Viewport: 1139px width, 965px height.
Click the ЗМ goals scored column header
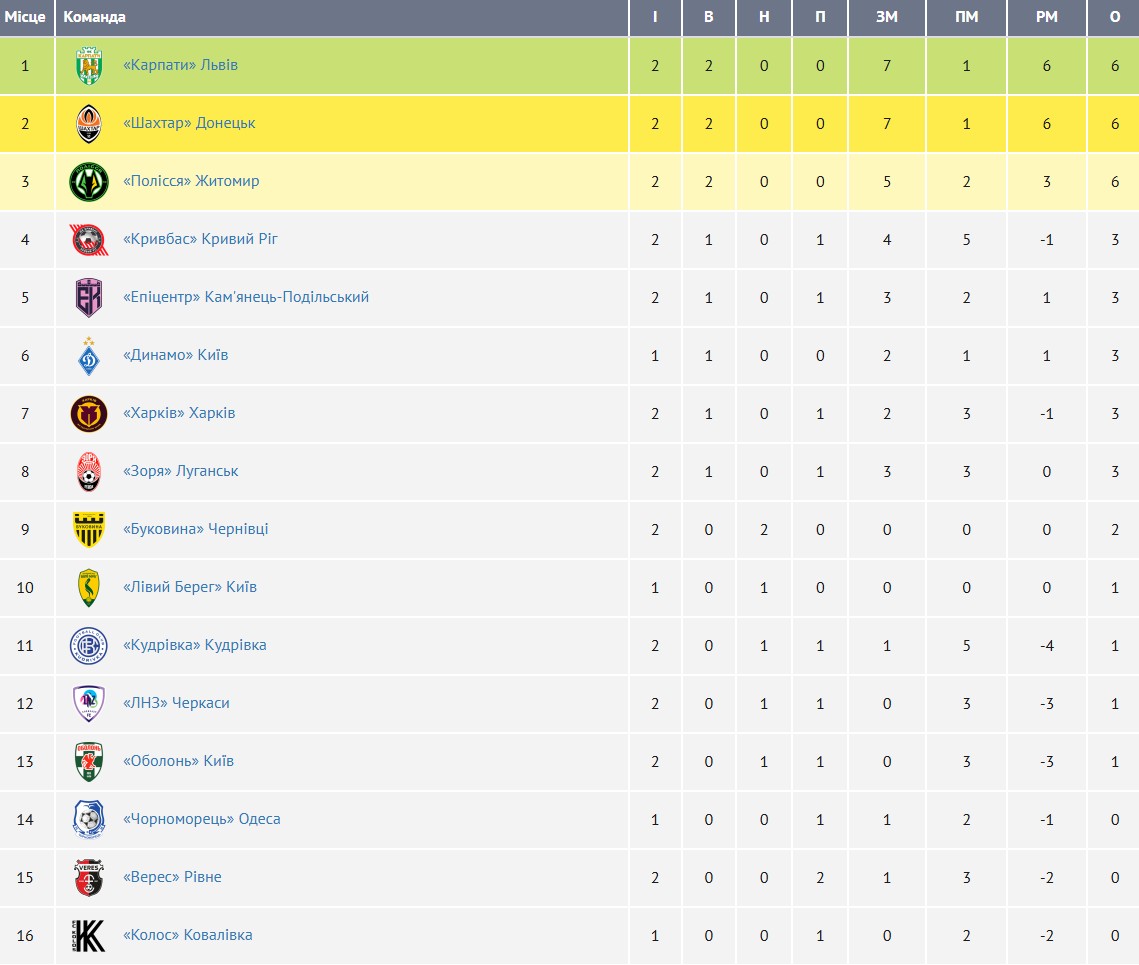886,17
